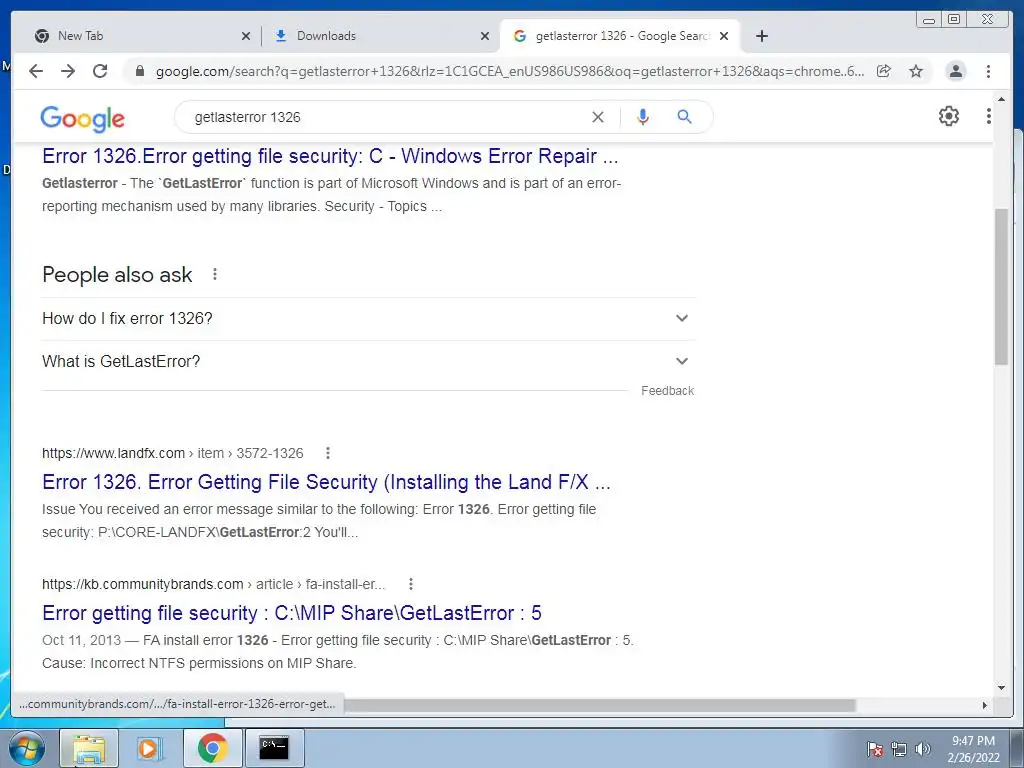
Task: Open Google search settings gear
Action: [949, 116]
